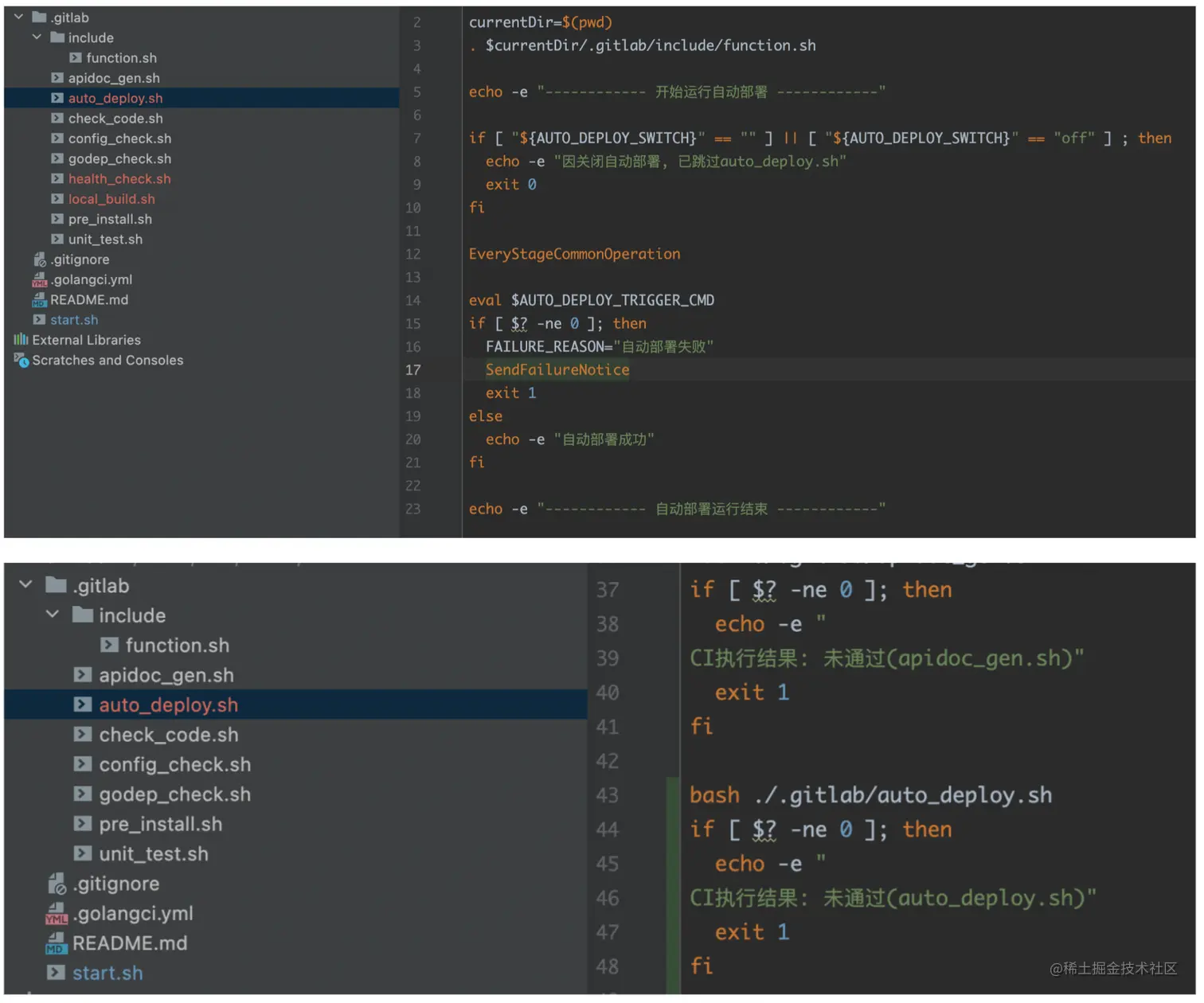
Task: Click 'currentDir=$(pwd)' line in upper editor
Action: (541, 22)
